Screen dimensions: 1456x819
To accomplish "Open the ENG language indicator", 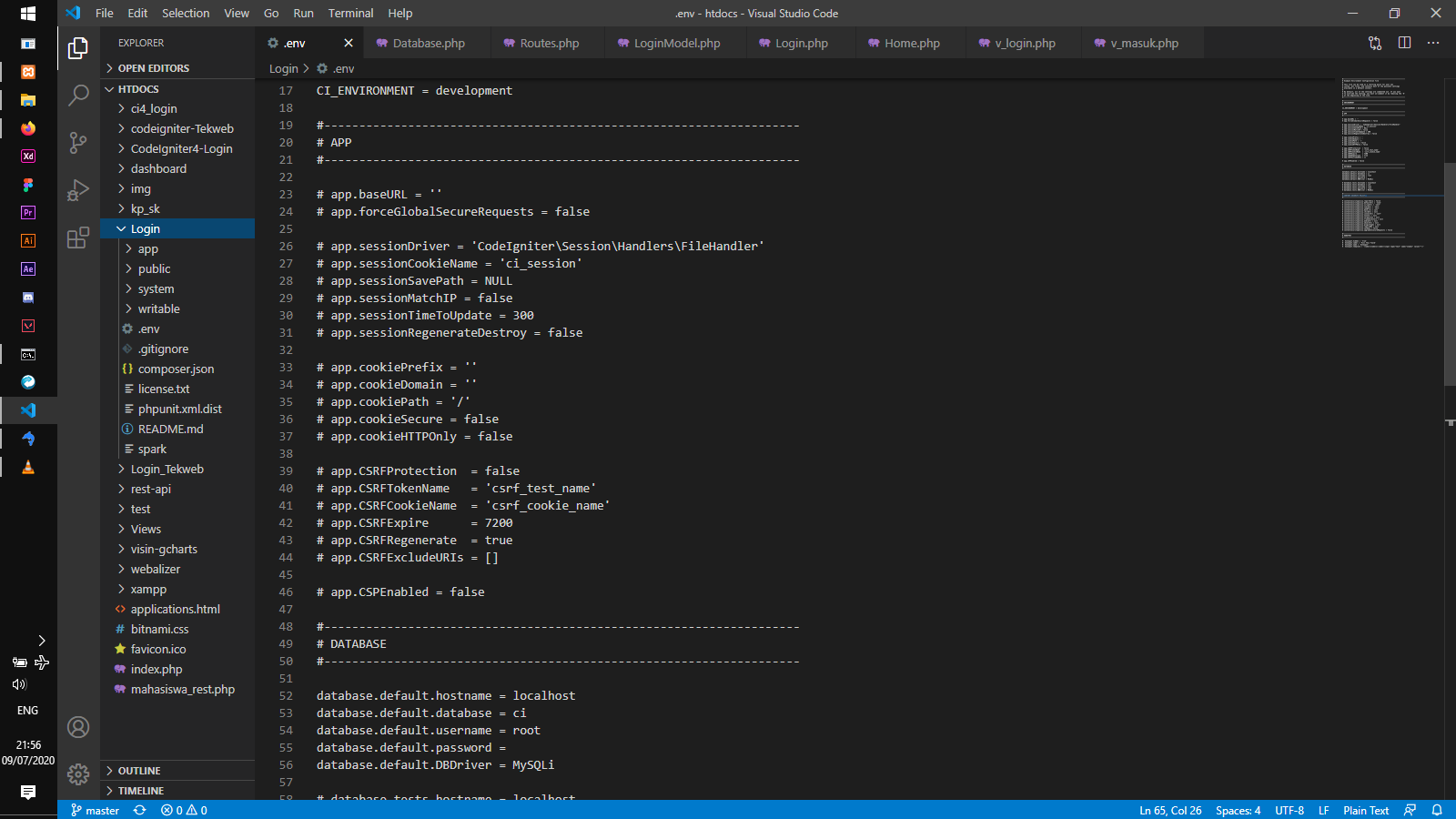I will click(x=28, y=711).
